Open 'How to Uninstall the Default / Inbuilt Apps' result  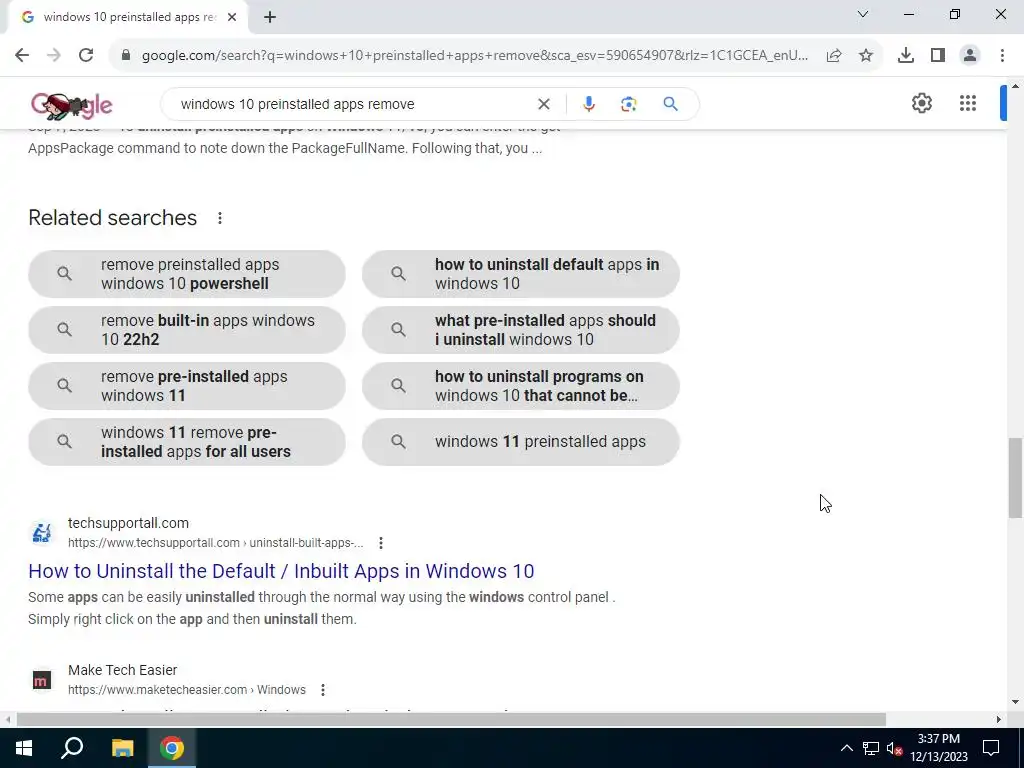pos(281,571)
